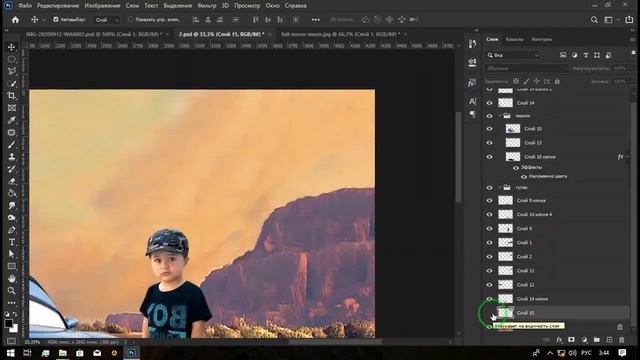Select layer Слой 2
This screenshot has height=360, width=640.
557,257
